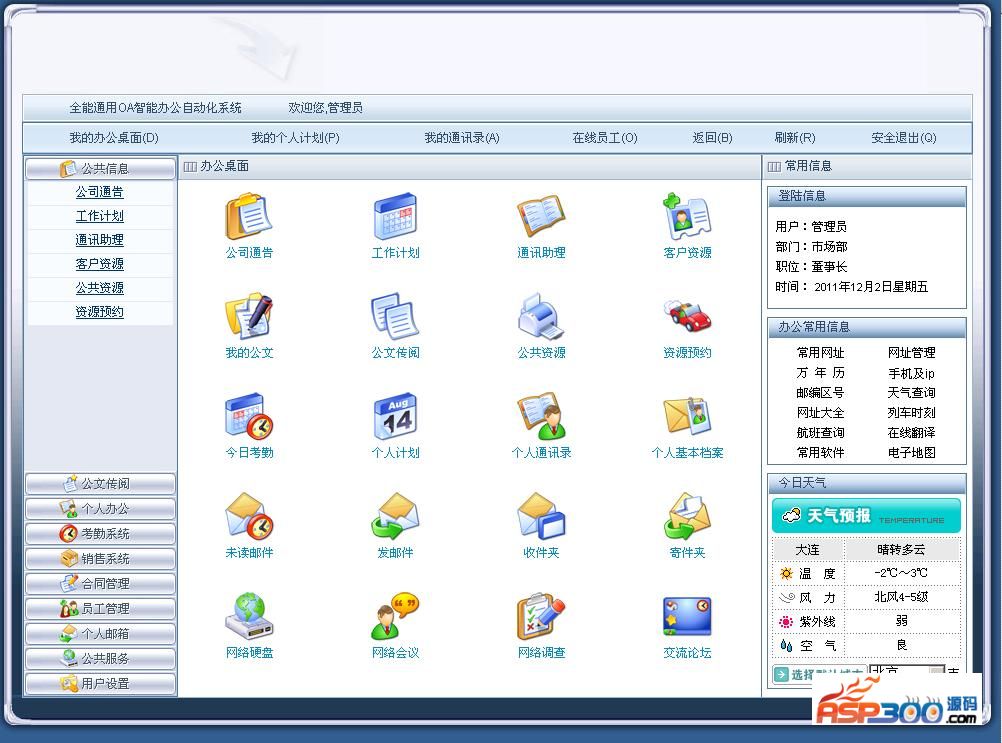Viewport: 1002px width, 743px height.
Task: Click the 天气预报 weather banner
Action: click(x=866, y=516)
